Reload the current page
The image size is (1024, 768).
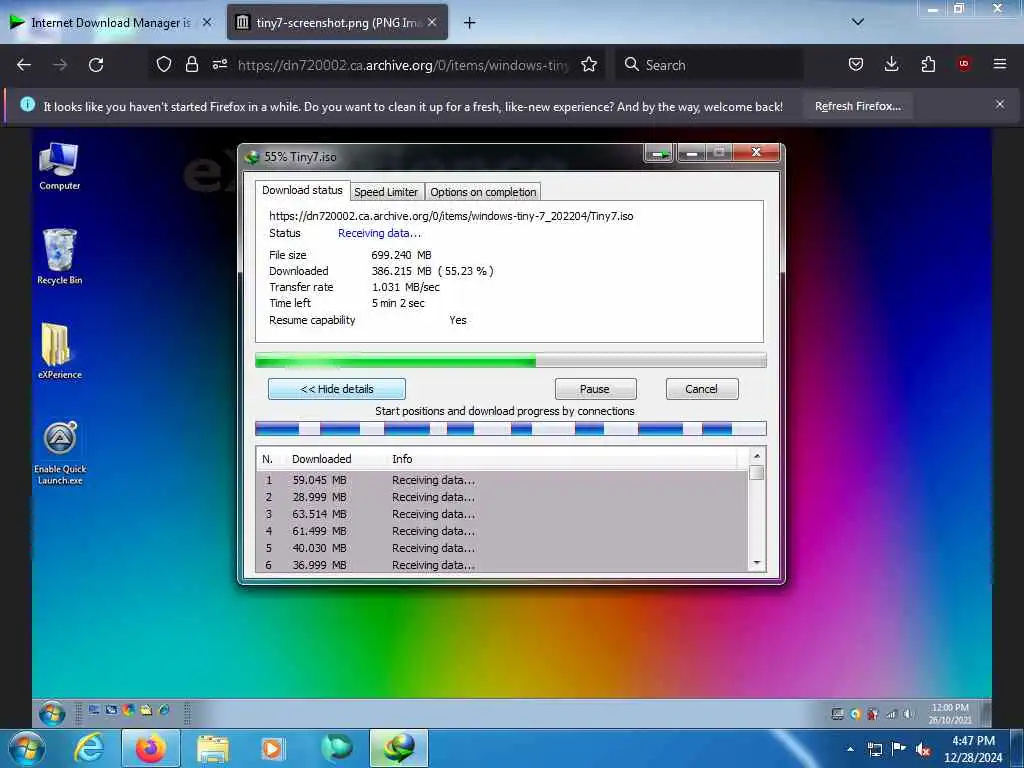coord(96,65)
